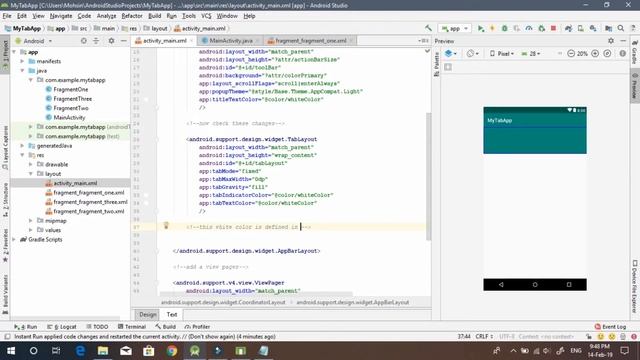
Task: Click the locate target icon in Project panel
Action: [84, 41]
